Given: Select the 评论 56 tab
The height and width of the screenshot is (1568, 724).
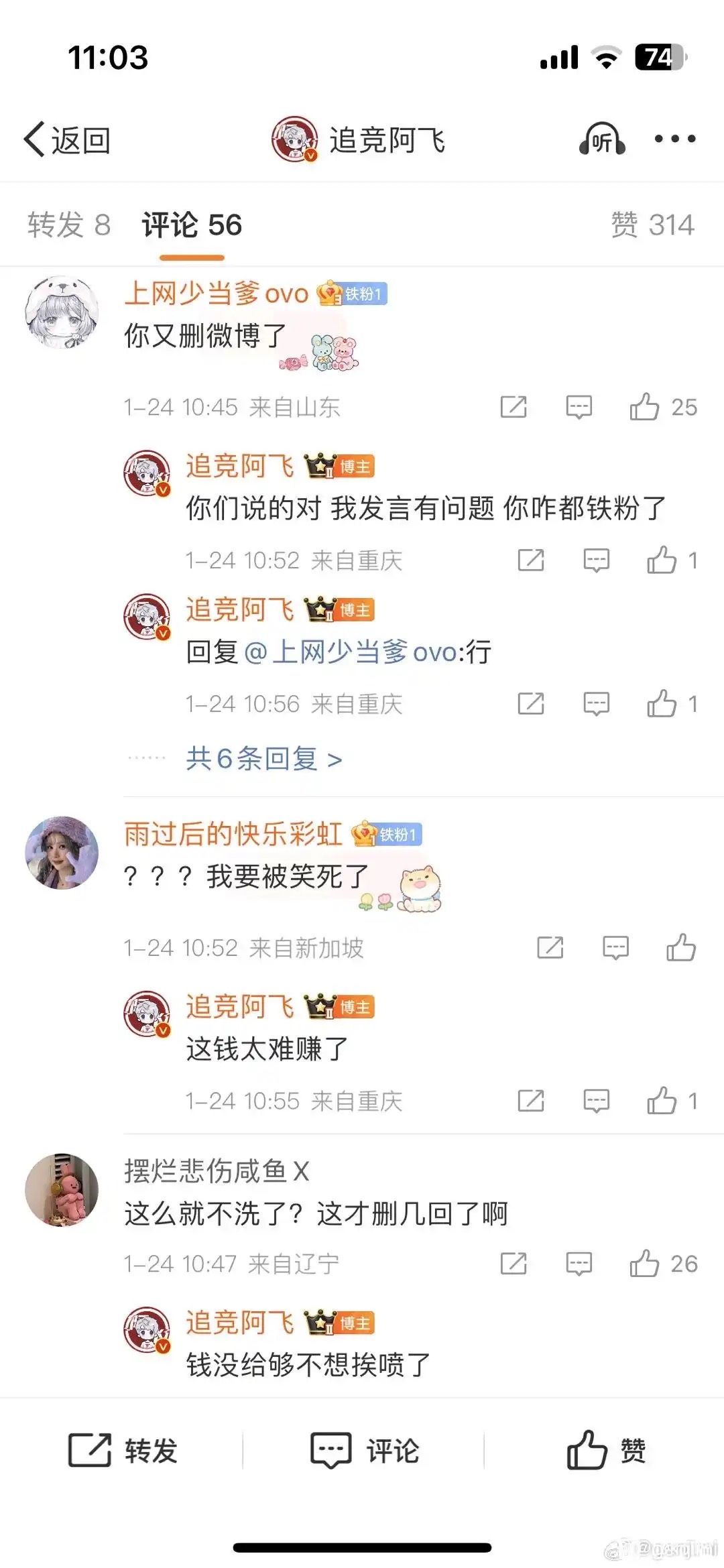Looking at the screenshot, I should (x=192, y=225).
